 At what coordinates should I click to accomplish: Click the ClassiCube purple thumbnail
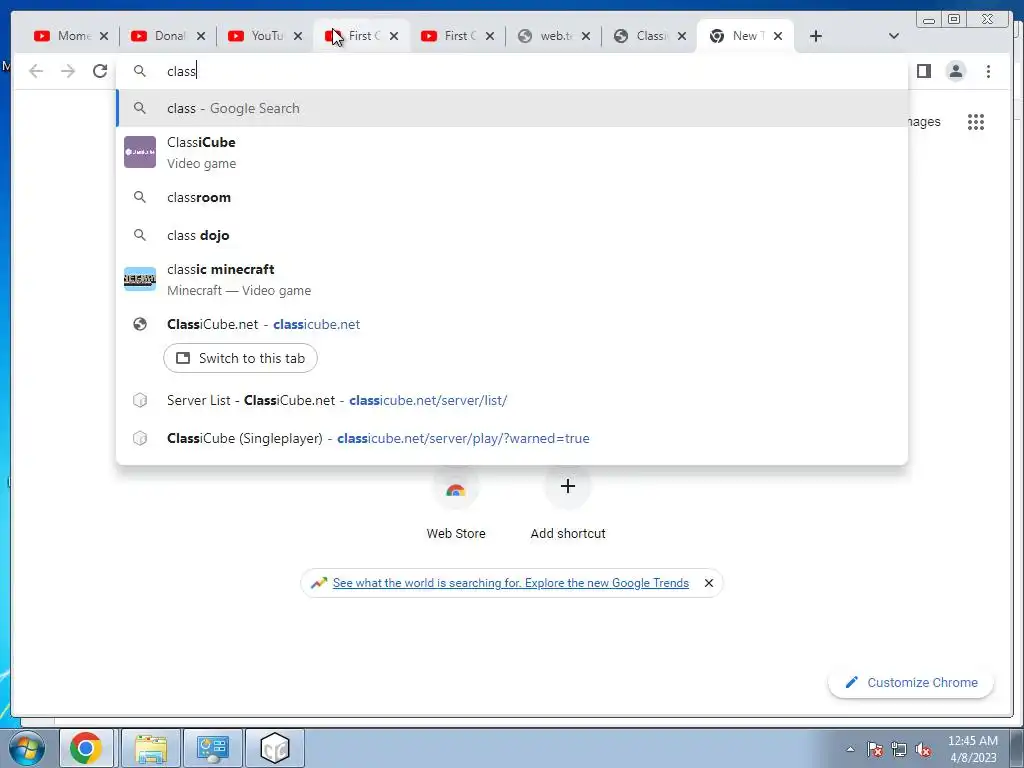[140, 152]
